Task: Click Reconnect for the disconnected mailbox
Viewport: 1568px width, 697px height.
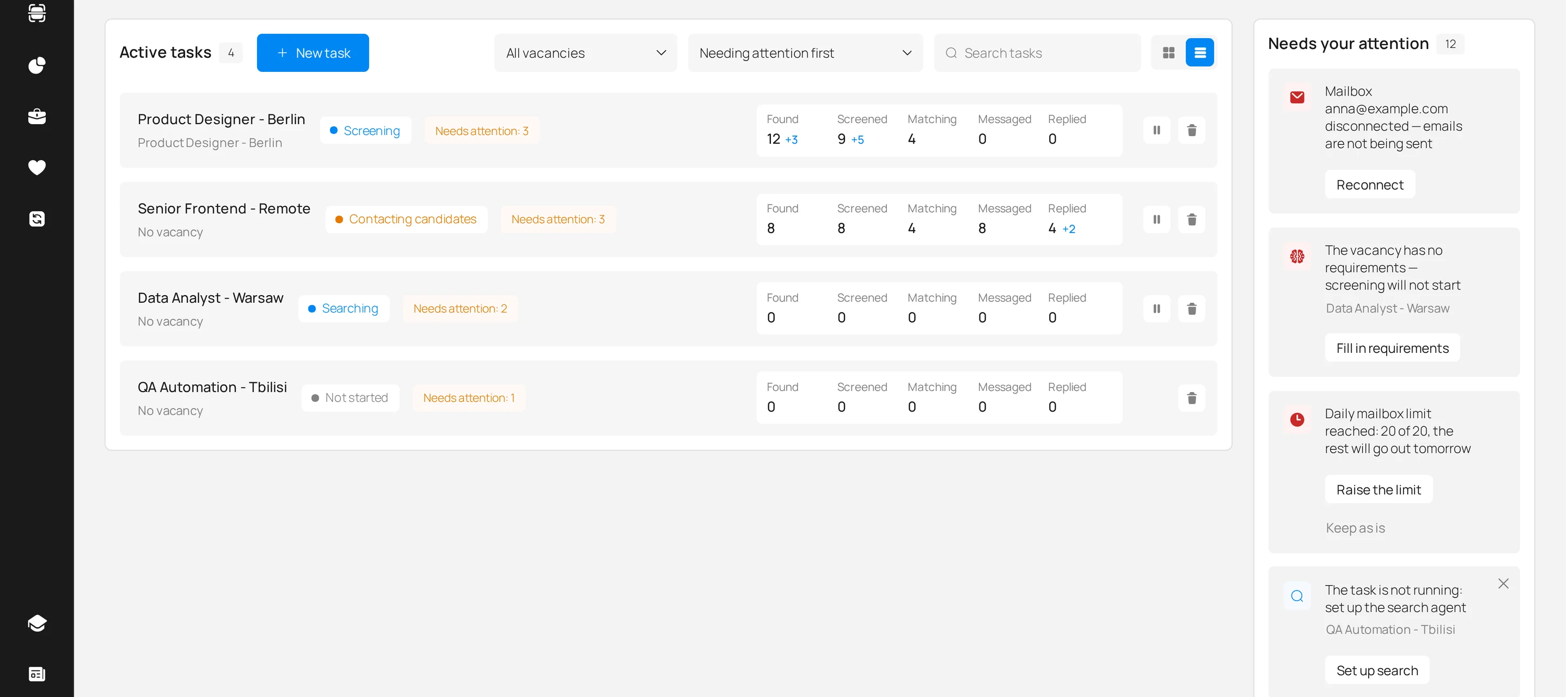Action: pos(1370,185)
